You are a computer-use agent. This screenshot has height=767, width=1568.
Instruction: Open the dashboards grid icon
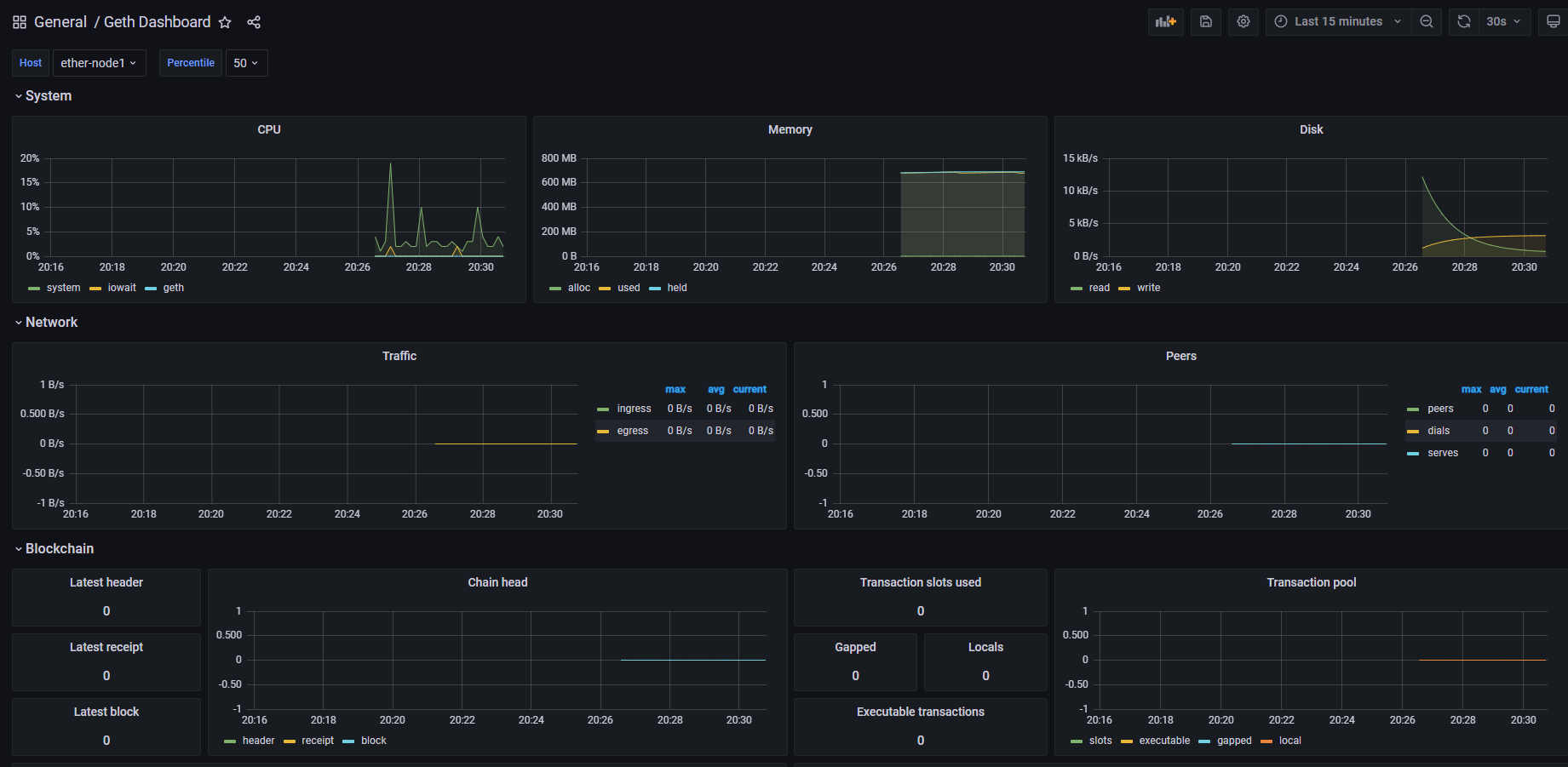click(x=20, y=22)
